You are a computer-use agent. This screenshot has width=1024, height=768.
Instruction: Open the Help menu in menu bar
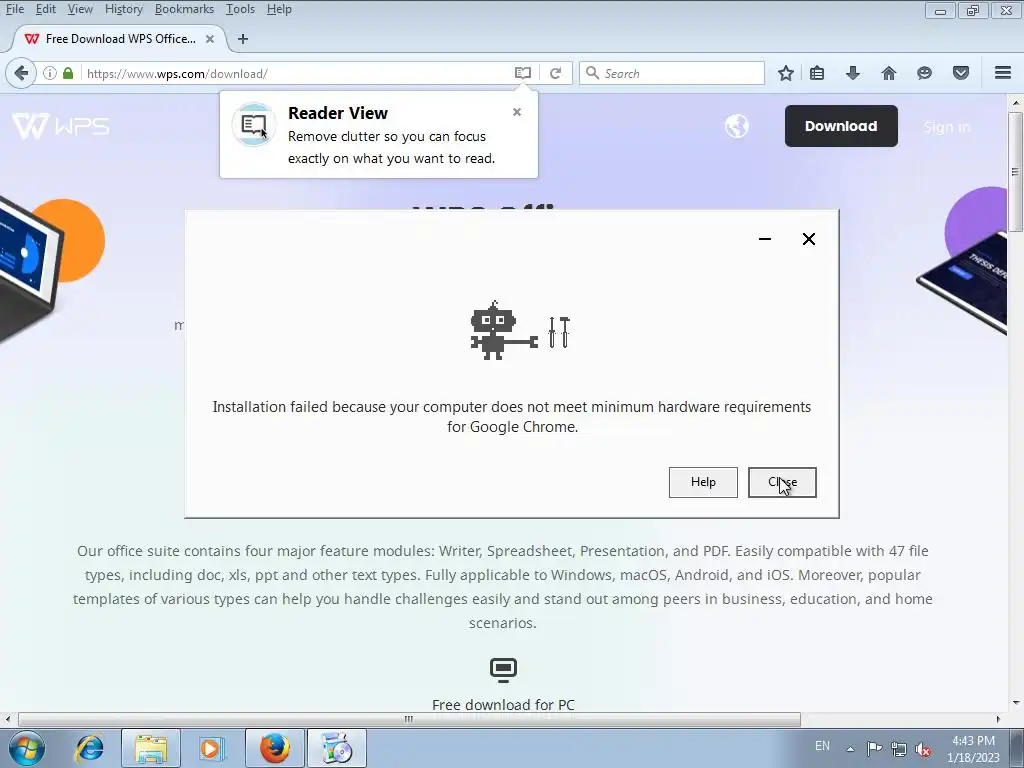click(x=279, y=9)
